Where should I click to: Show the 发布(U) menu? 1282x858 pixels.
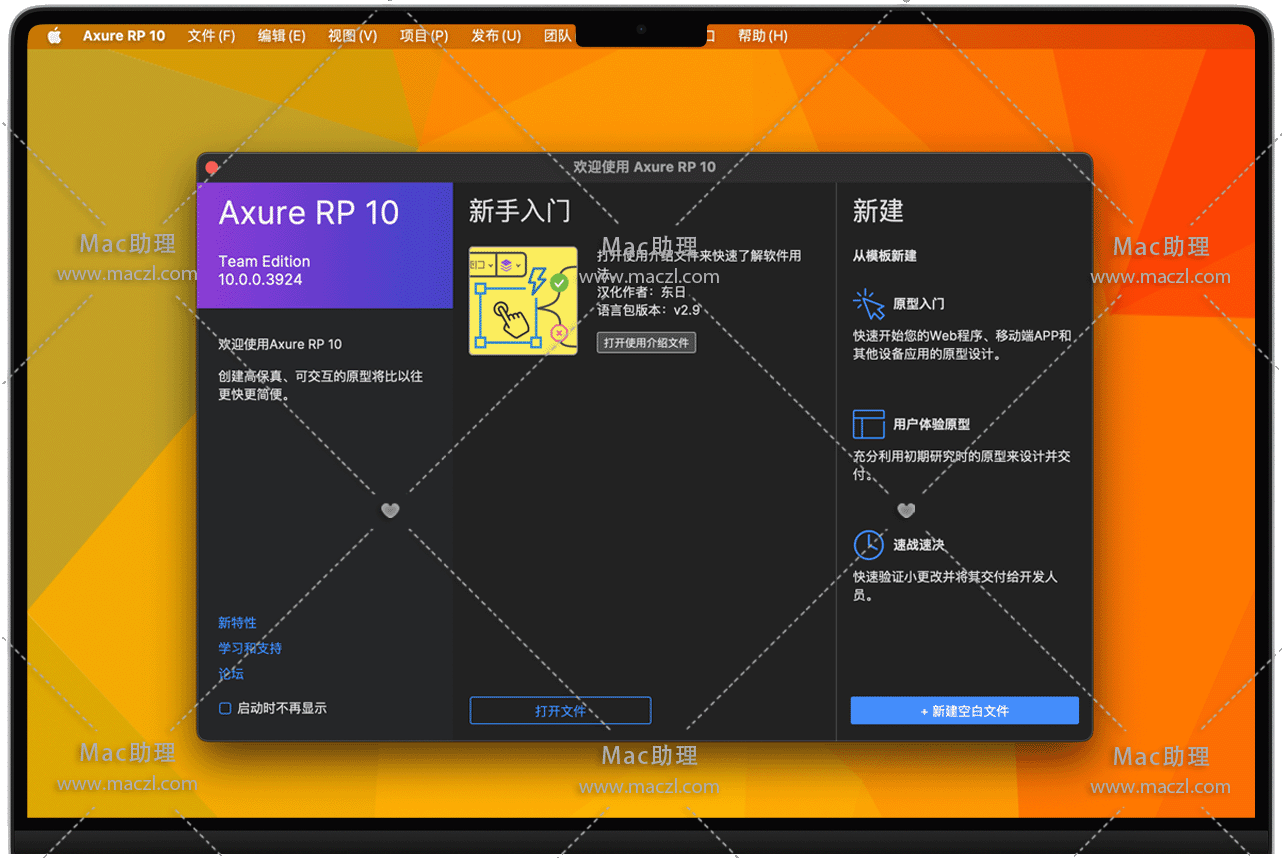(496, 36)
